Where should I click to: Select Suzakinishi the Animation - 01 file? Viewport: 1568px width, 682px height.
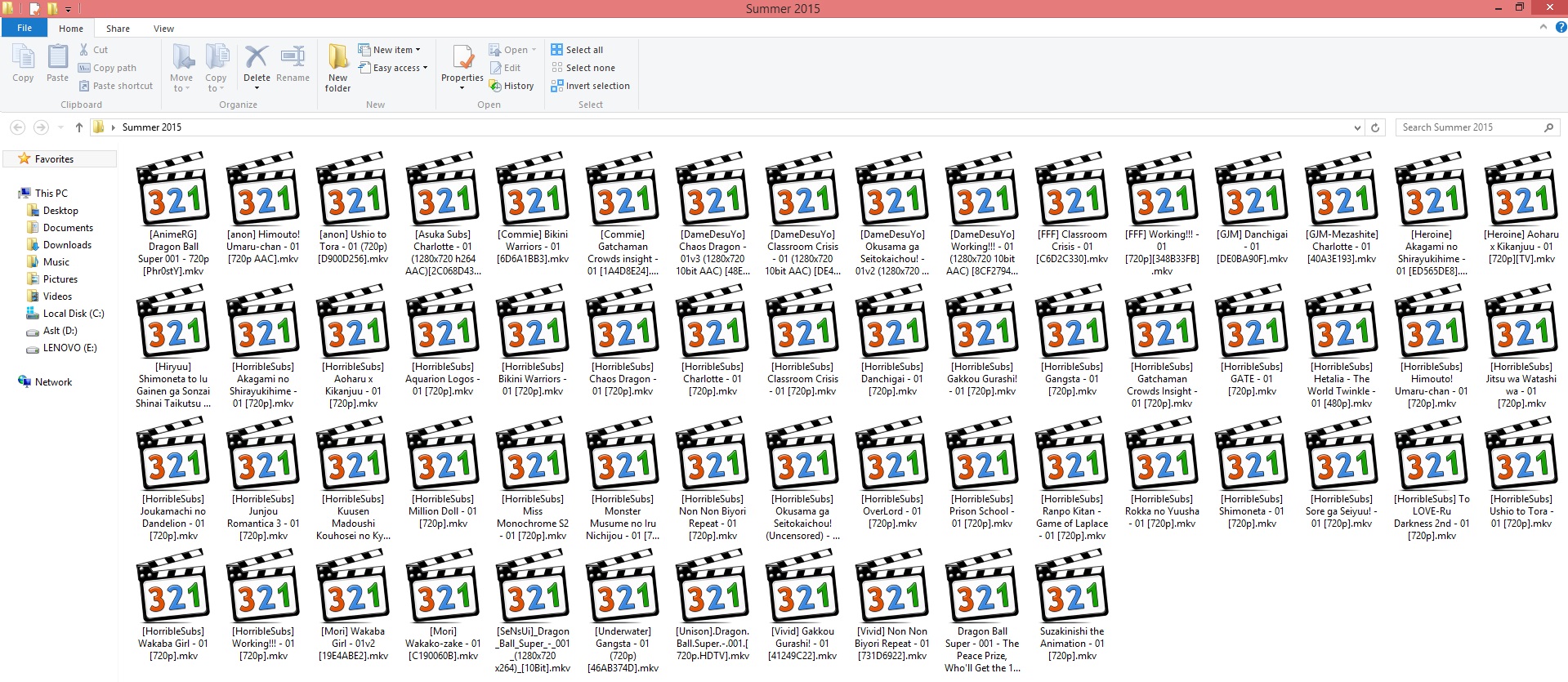[1072, 605]
